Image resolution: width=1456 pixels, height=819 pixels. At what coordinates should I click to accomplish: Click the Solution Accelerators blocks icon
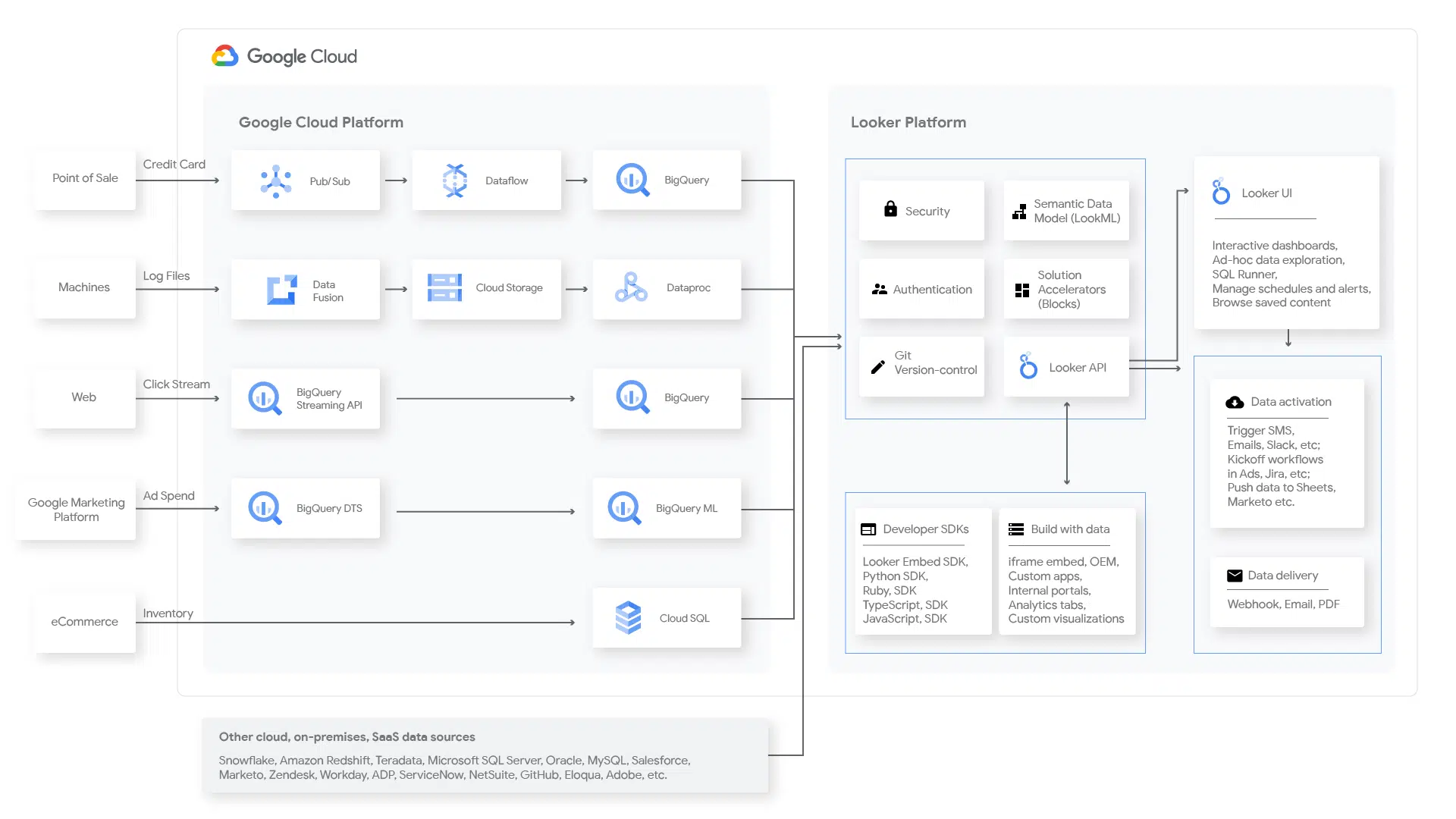1022,290
